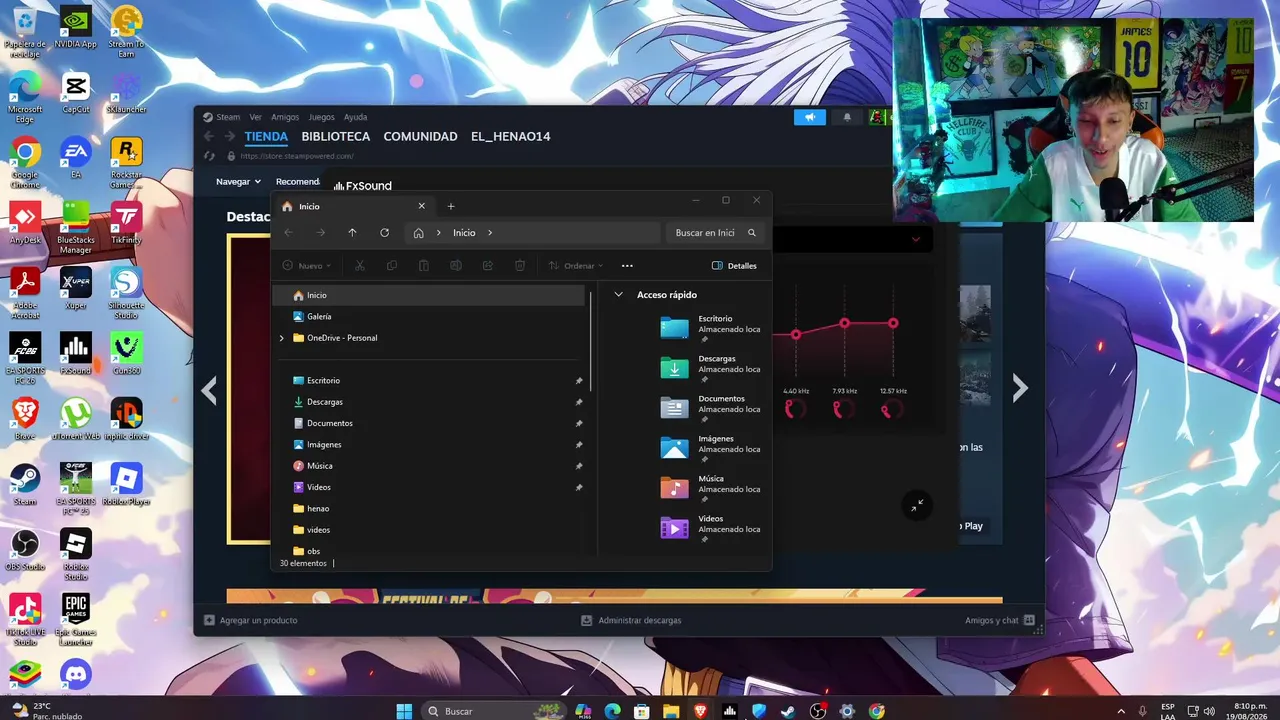This screenshot has height=720, width=1280.
Task: Unpin Escritorio in the navigation pane
Action: (579, 381)
